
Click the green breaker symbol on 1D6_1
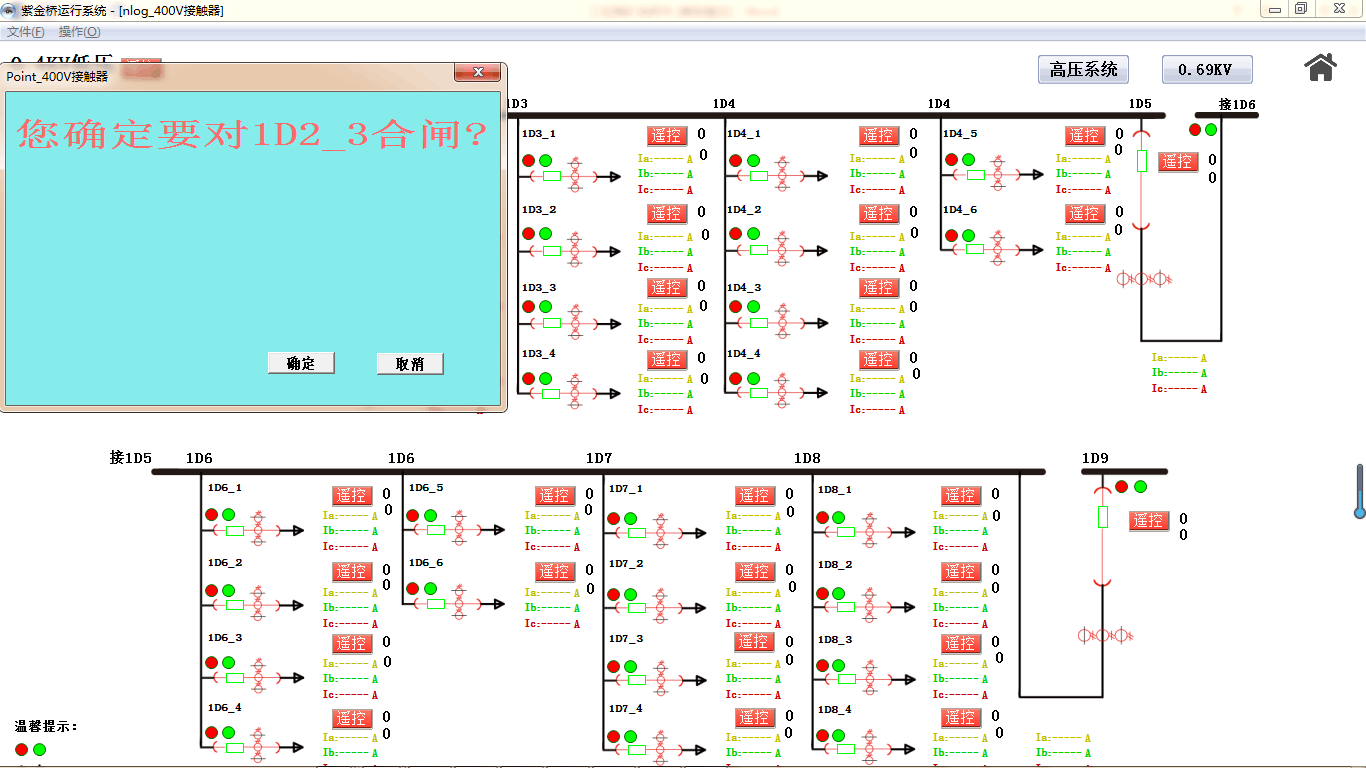(235, 531)
